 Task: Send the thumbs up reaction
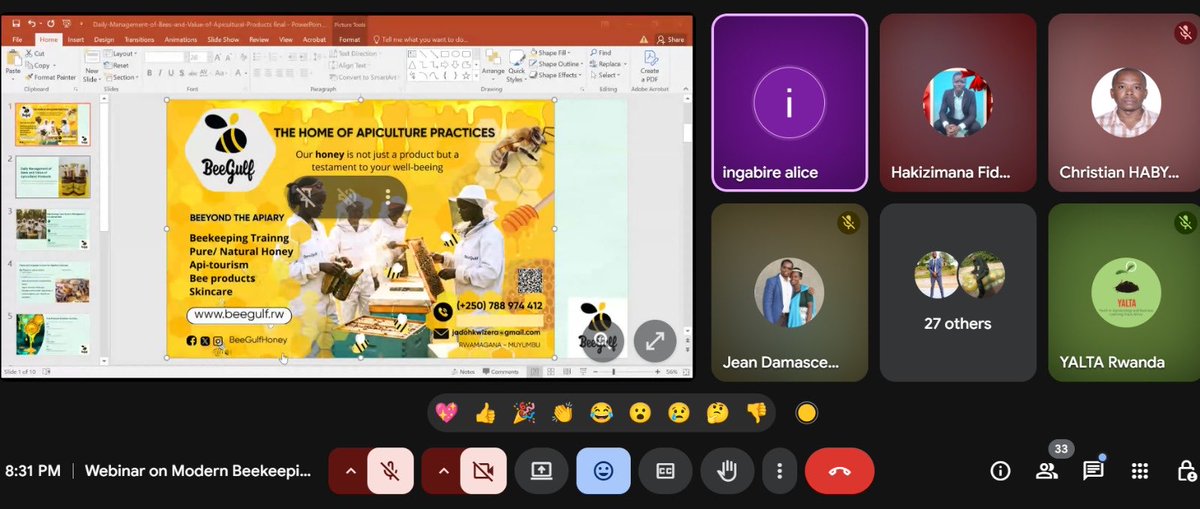pos(485,412)
